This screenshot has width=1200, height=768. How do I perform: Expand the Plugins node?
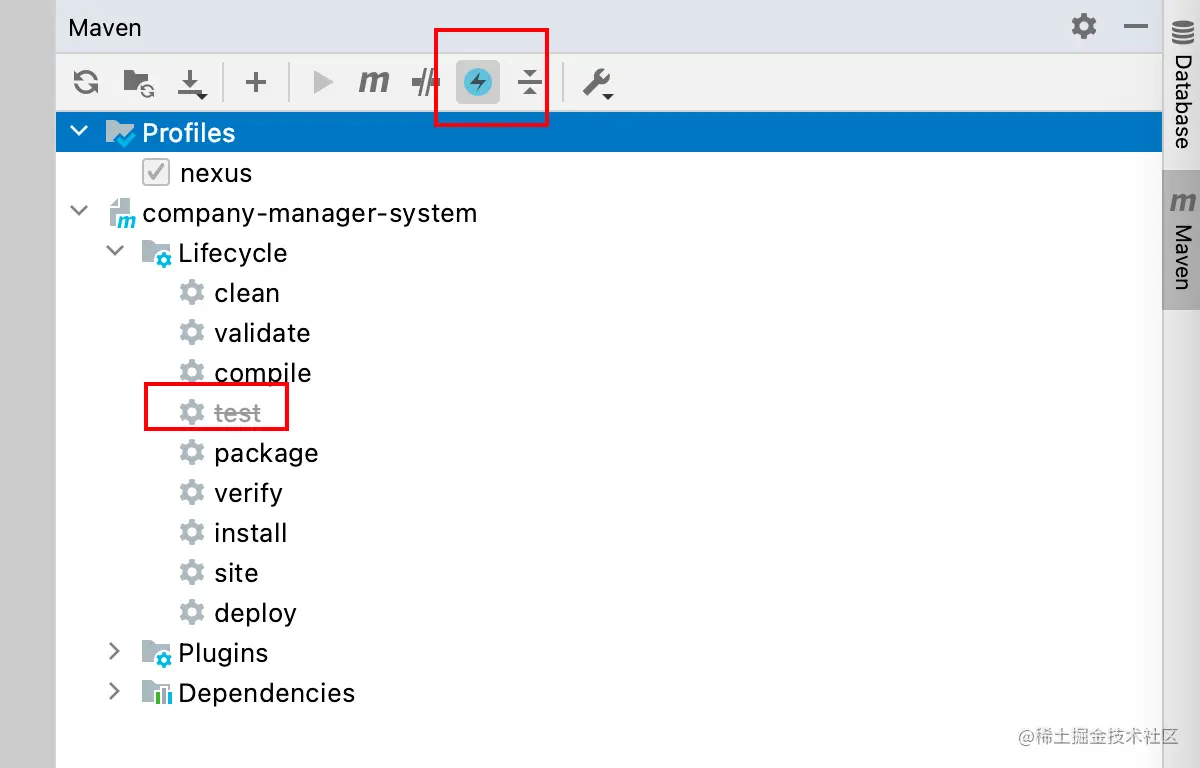[x=115, y=652]
